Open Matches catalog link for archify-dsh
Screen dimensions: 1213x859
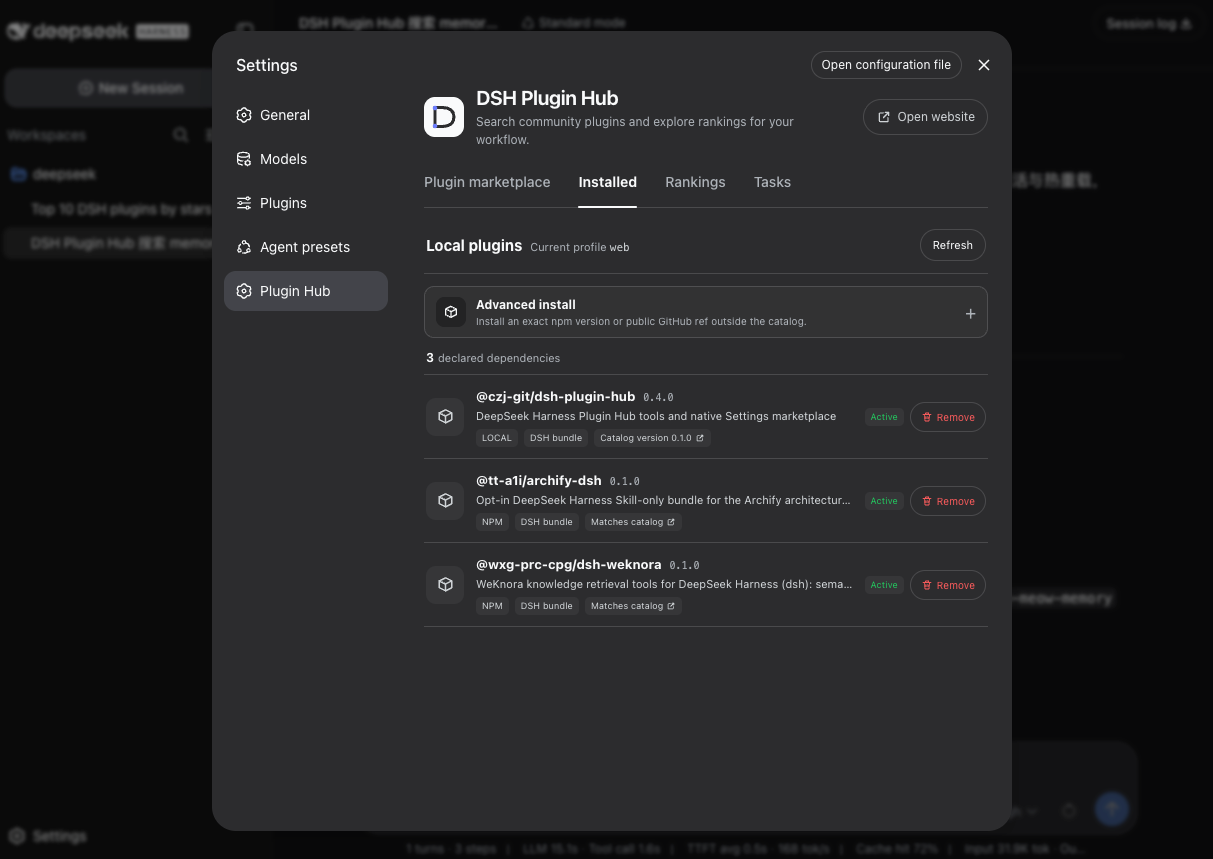click(633, 522)
